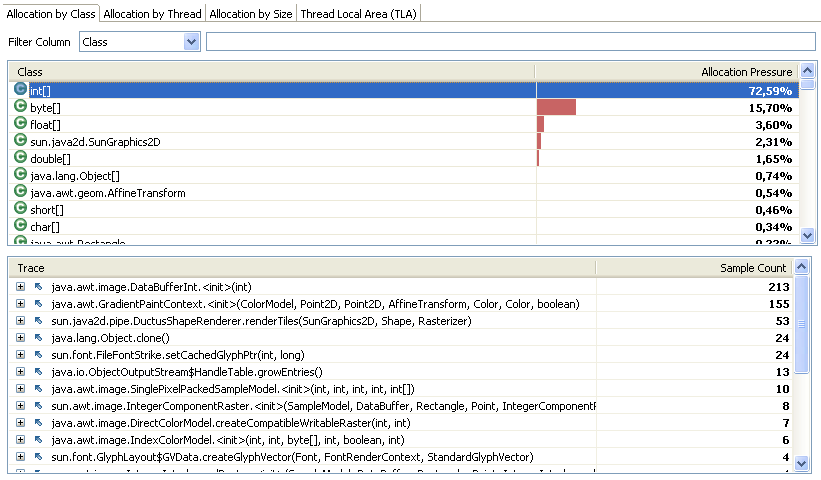Select the byte[] class row text

(x=46, y=108)
